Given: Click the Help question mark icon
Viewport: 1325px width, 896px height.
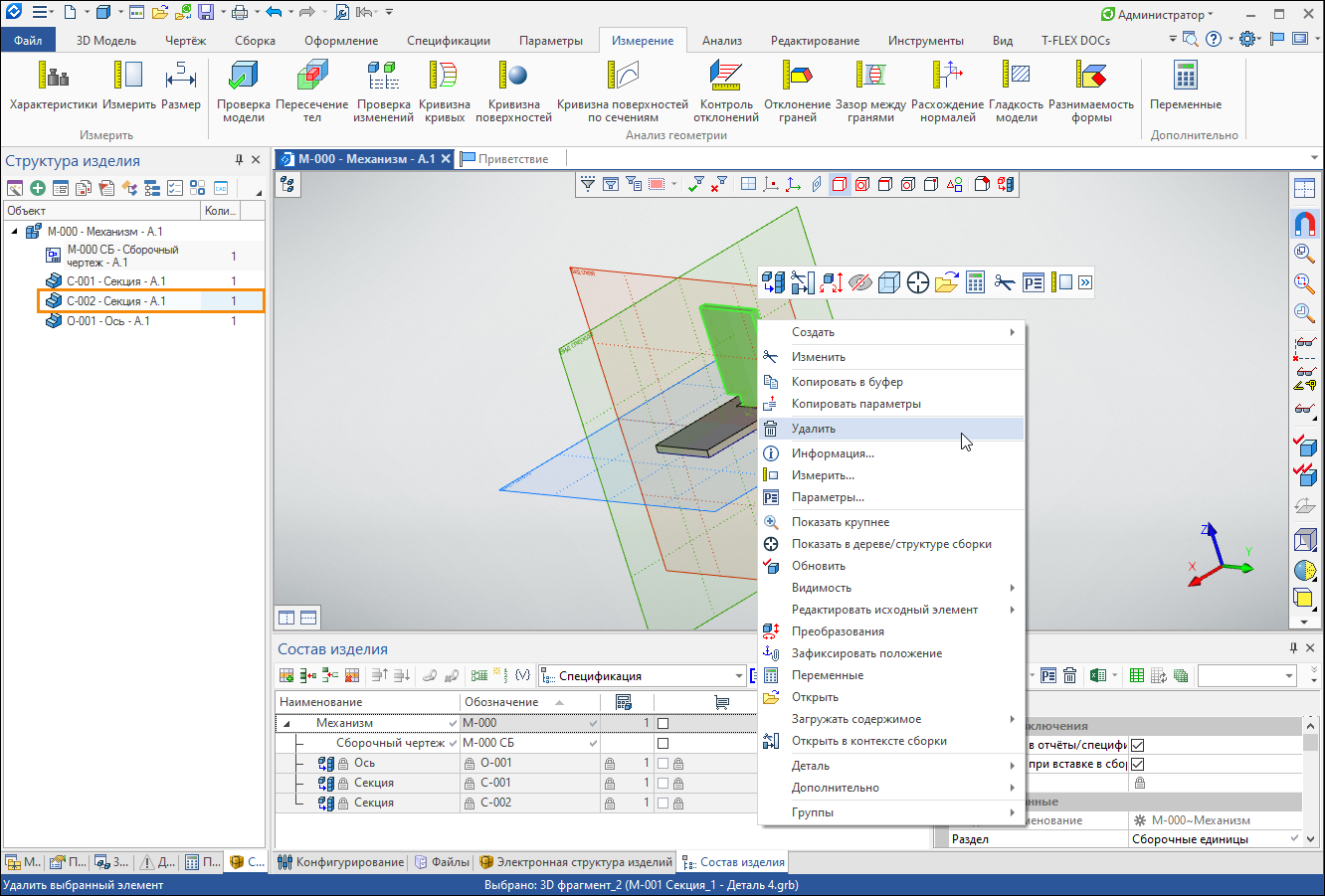Looking at the screenshot, I should 1213,40.
